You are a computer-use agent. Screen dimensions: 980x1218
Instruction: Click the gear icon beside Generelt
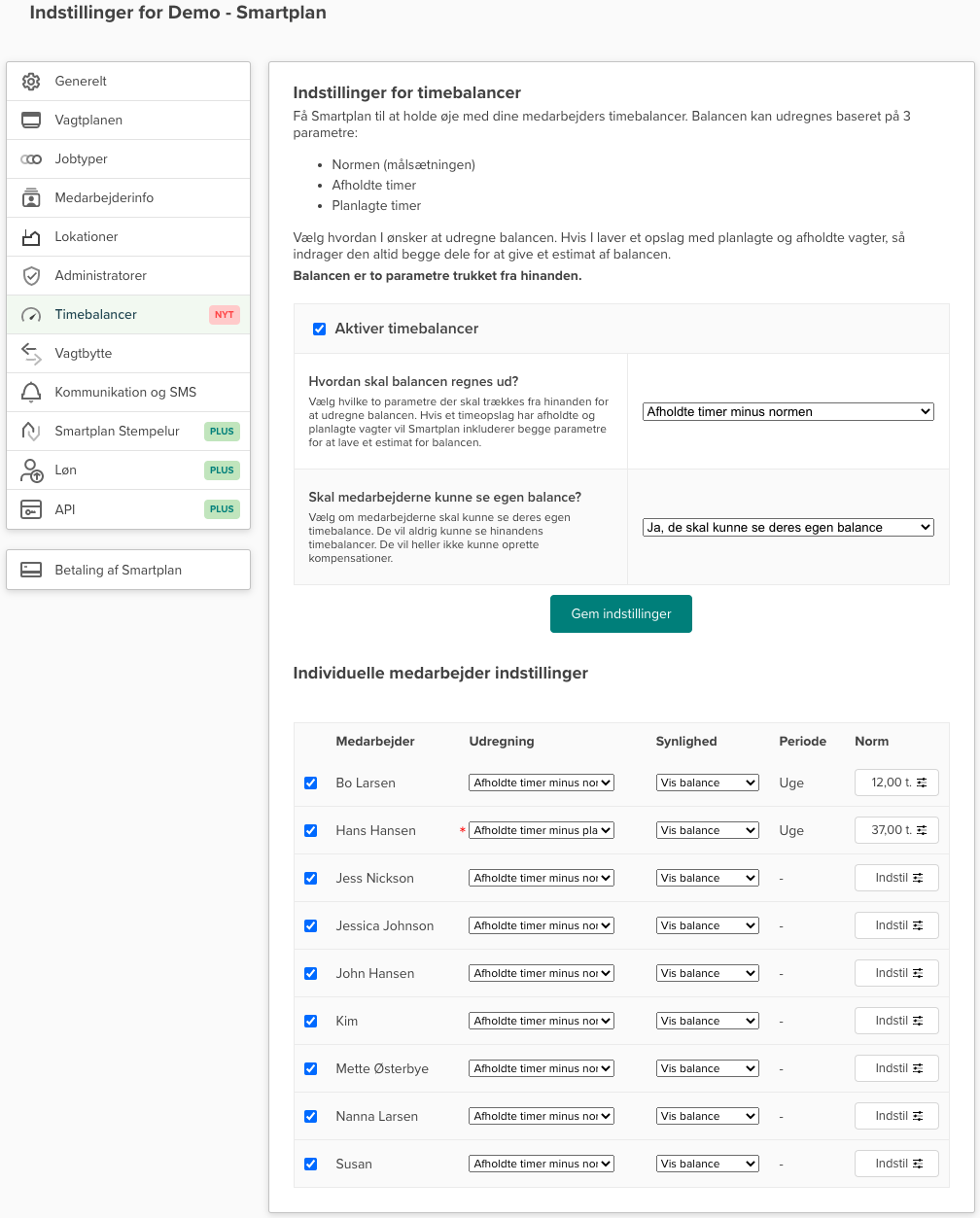click(31, 82)
